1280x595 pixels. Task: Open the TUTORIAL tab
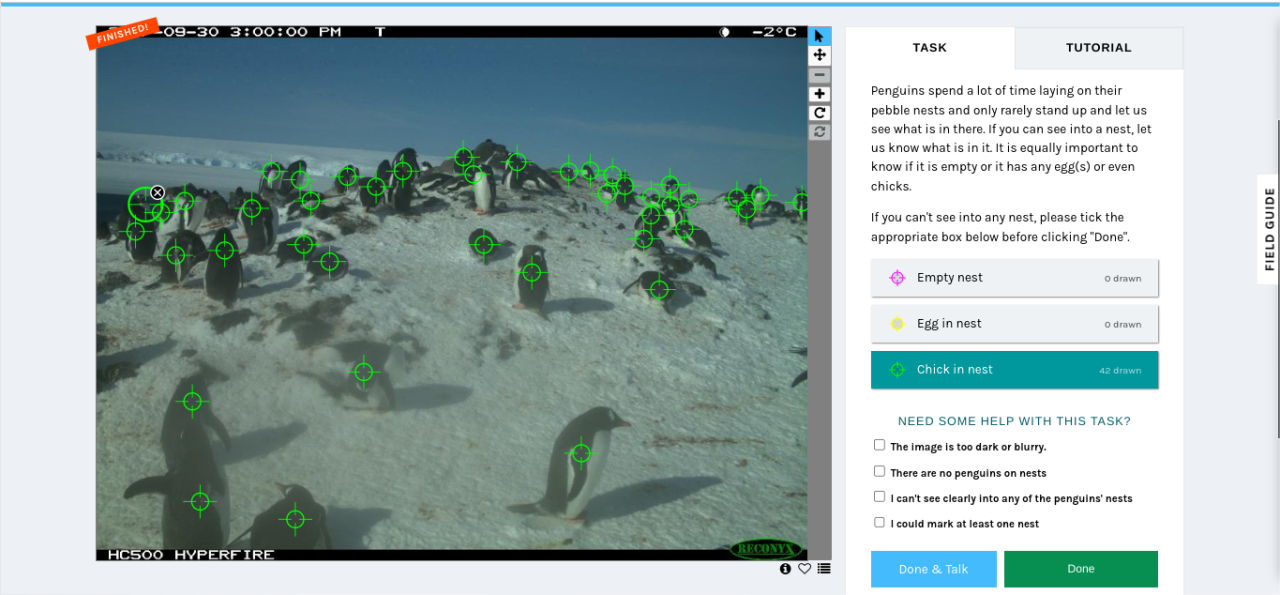[x=1098, y=48]
